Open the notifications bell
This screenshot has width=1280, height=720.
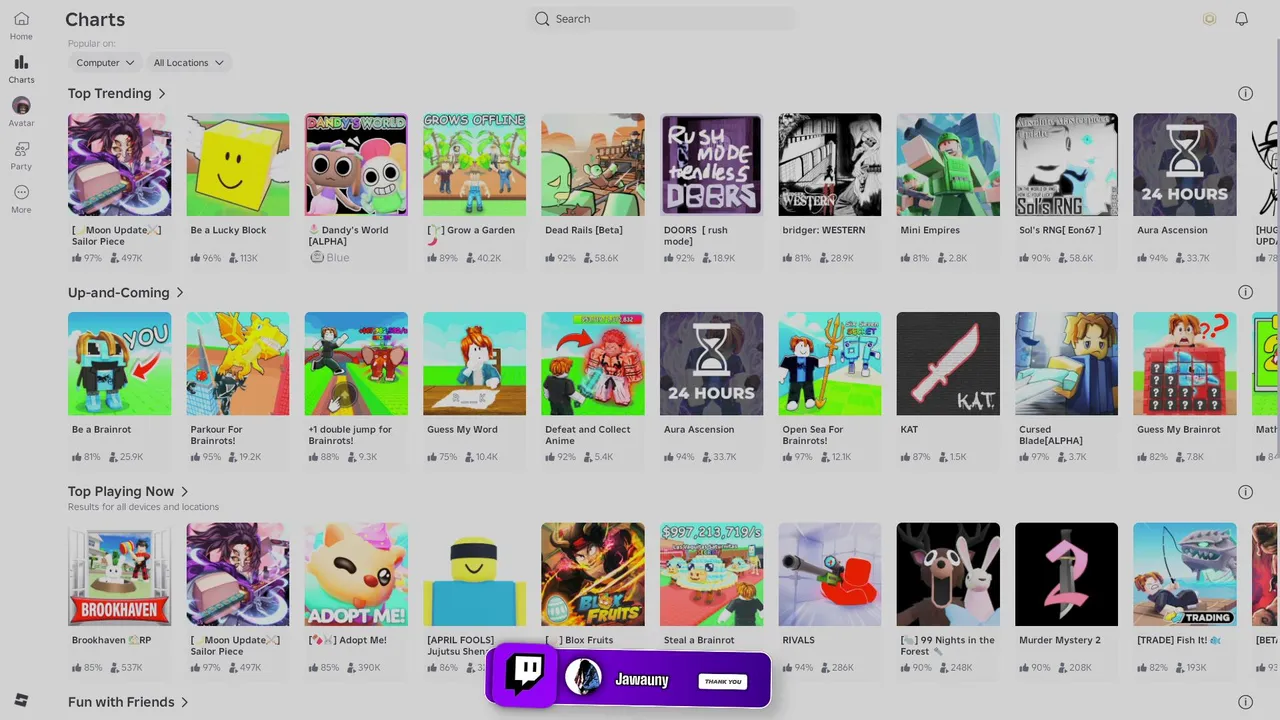point(1241,19)
